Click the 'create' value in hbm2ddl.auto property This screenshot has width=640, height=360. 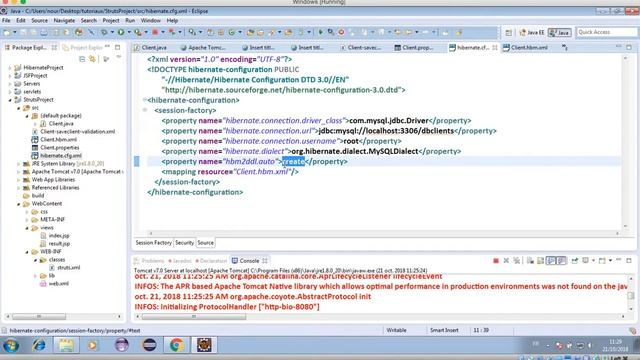(293, 162)
